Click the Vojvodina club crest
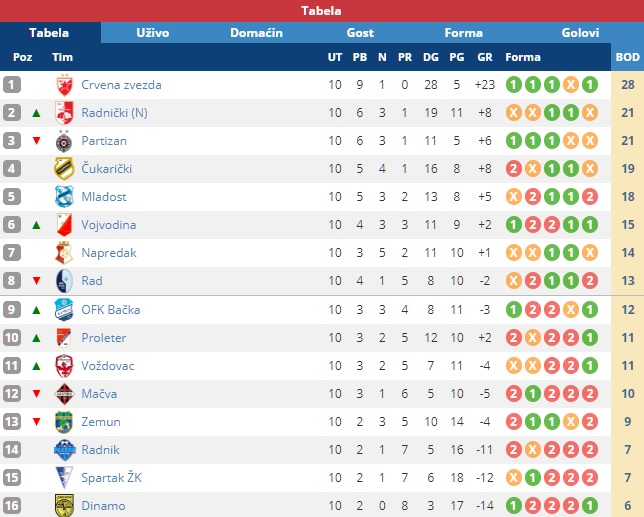 coord(64,225)
